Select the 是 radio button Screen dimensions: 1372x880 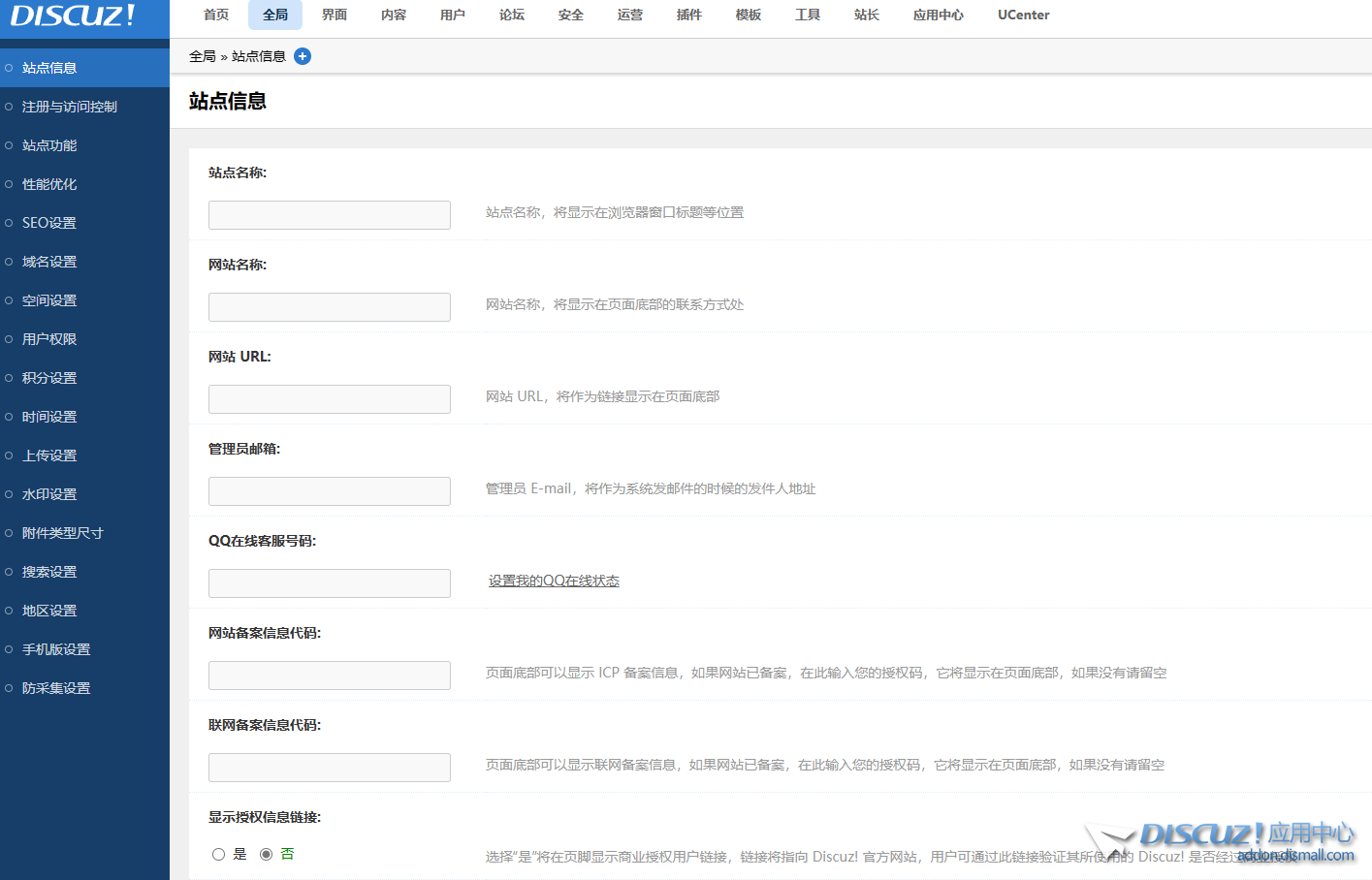218,854
